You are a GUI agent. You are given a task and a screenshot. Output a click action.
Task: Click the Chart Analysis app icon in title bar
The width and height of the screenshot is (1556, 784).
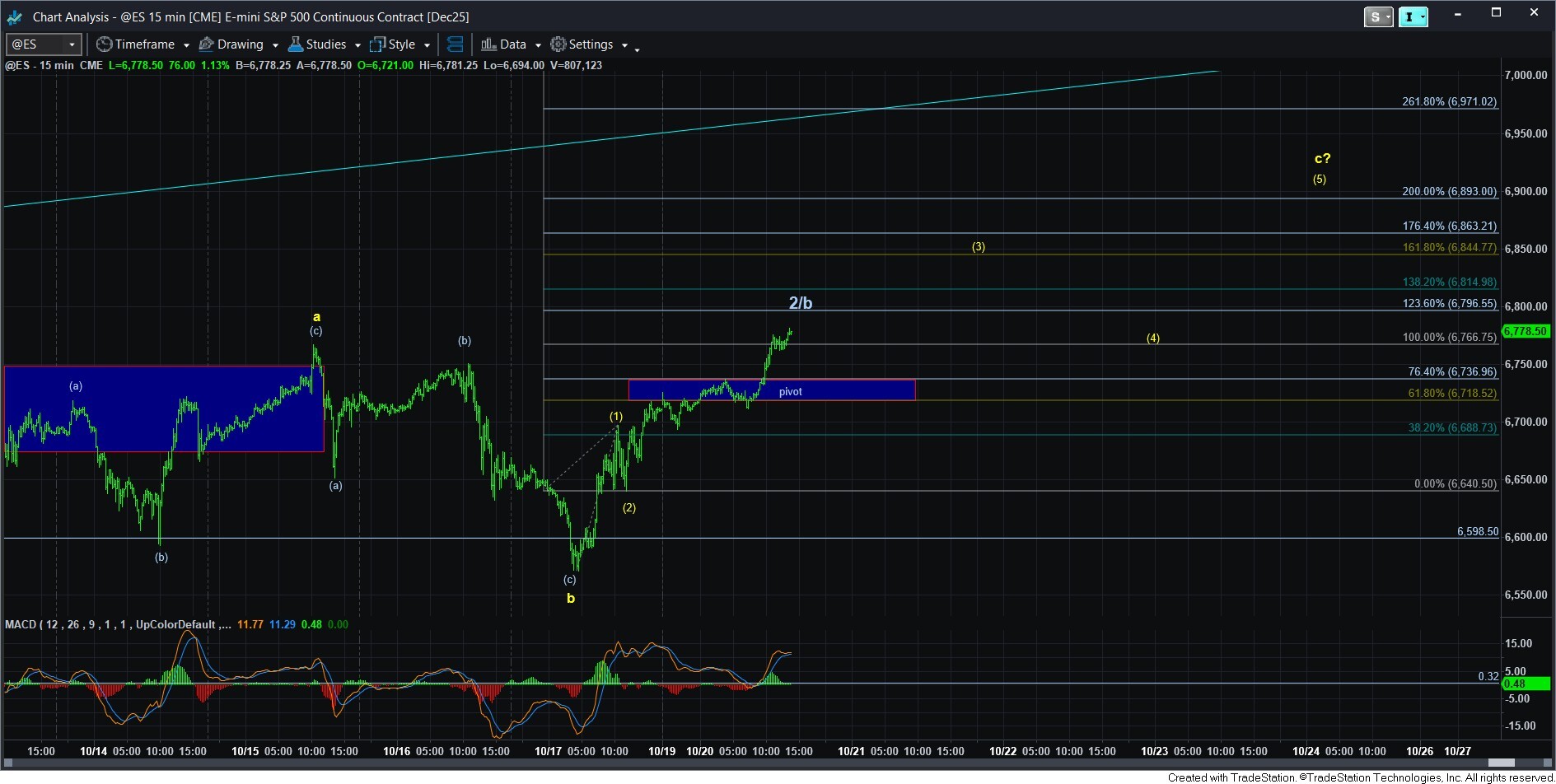point(15,16)
